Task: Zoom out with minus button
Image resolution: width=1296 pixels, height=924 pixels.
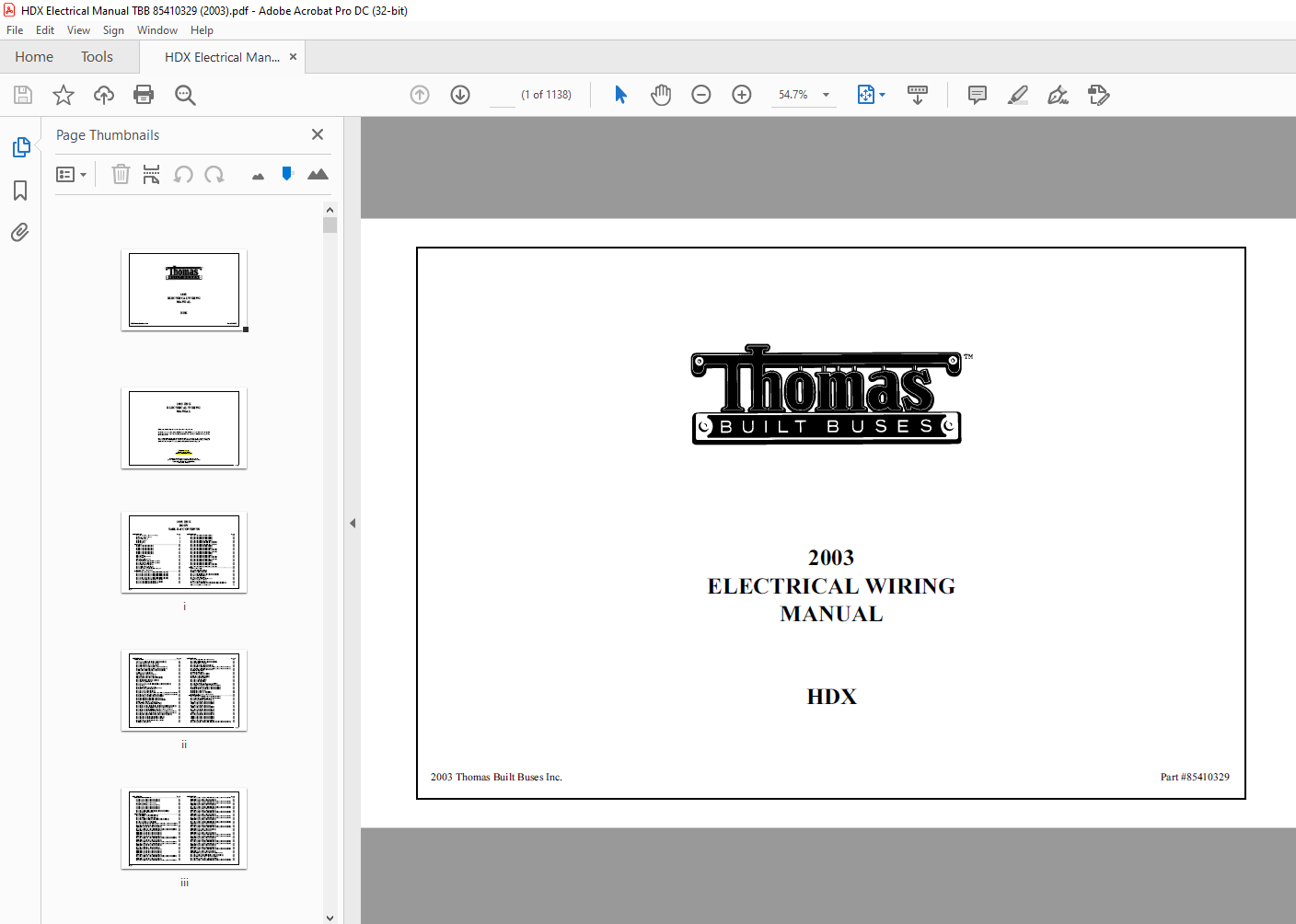Action: pyautogui.click(x=701, y=95)
